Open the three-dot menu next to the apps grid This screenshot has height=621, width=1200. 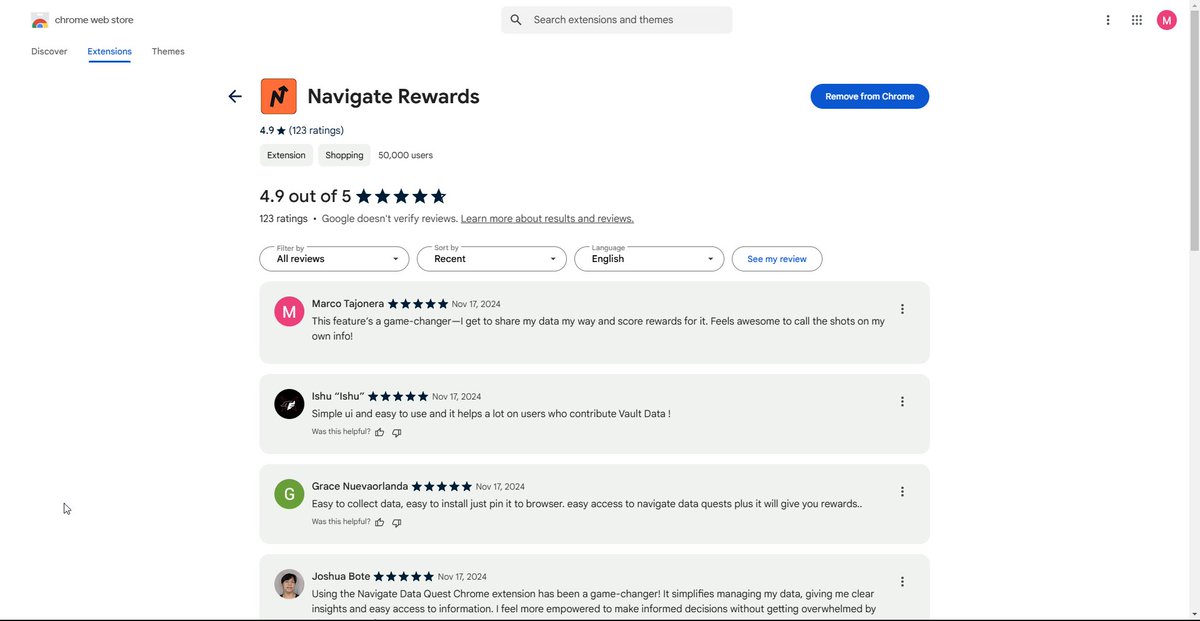pyautogui.click(x=1107, y=19)
